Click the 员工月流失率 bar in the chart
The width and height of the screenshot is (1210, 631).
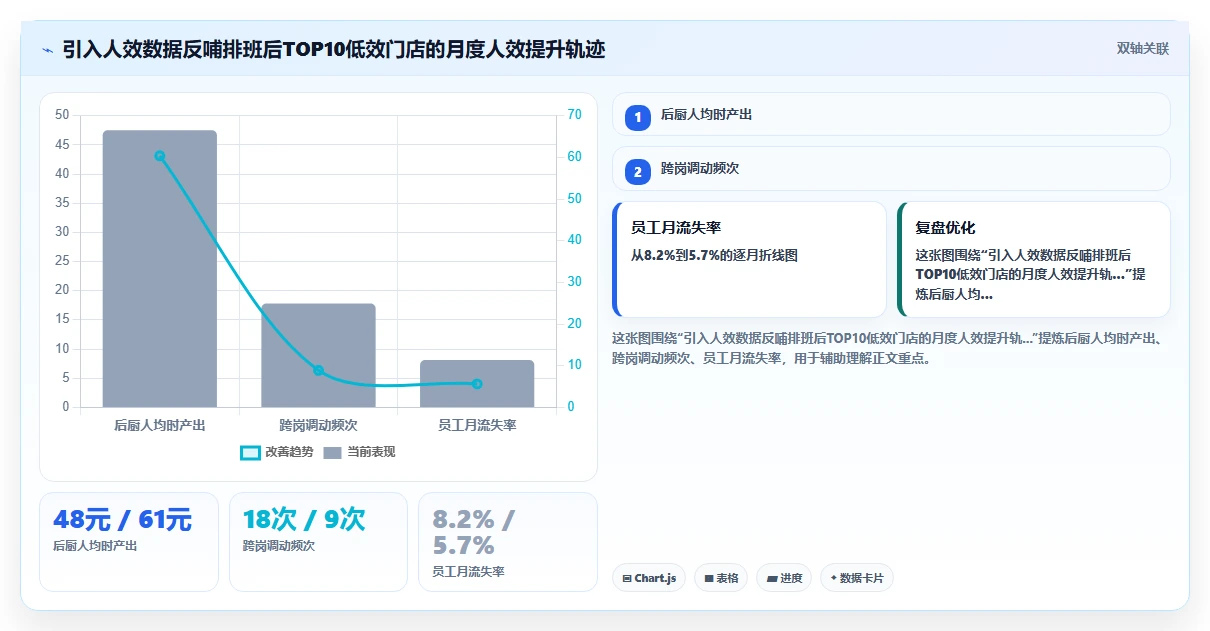pyautogui.click(x=477, y=383)
